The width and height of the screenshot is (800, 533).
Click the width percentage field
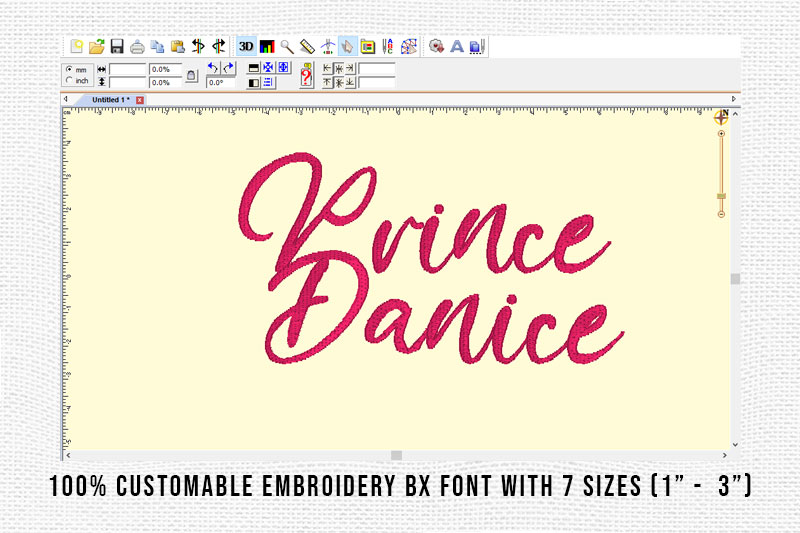coord(165,69)
